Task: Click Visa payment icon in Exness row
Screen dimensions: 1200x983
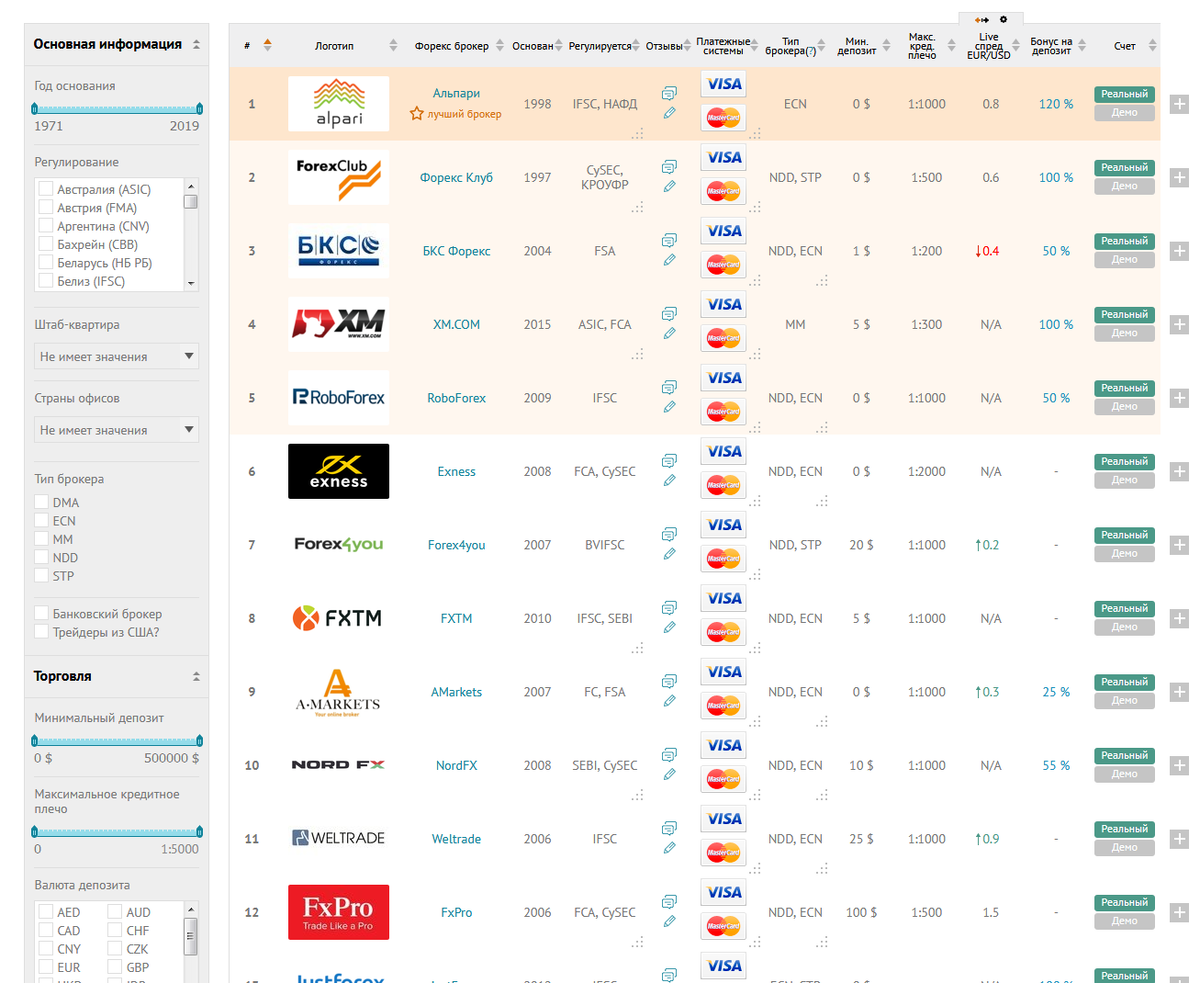Action: [x=723, y=451]
